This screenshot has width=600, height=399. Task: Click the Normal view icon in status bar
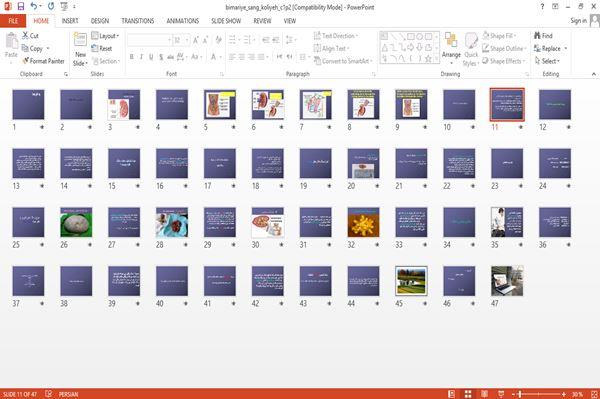pyautogui.click(x=452, y=394)
